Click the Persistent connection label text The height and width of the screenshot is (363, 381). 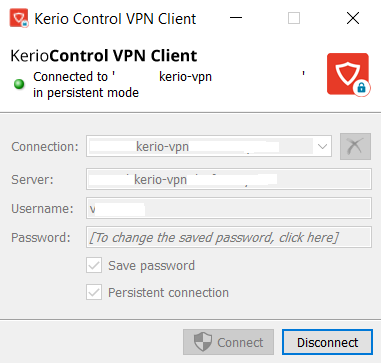[x=168, y=293]
